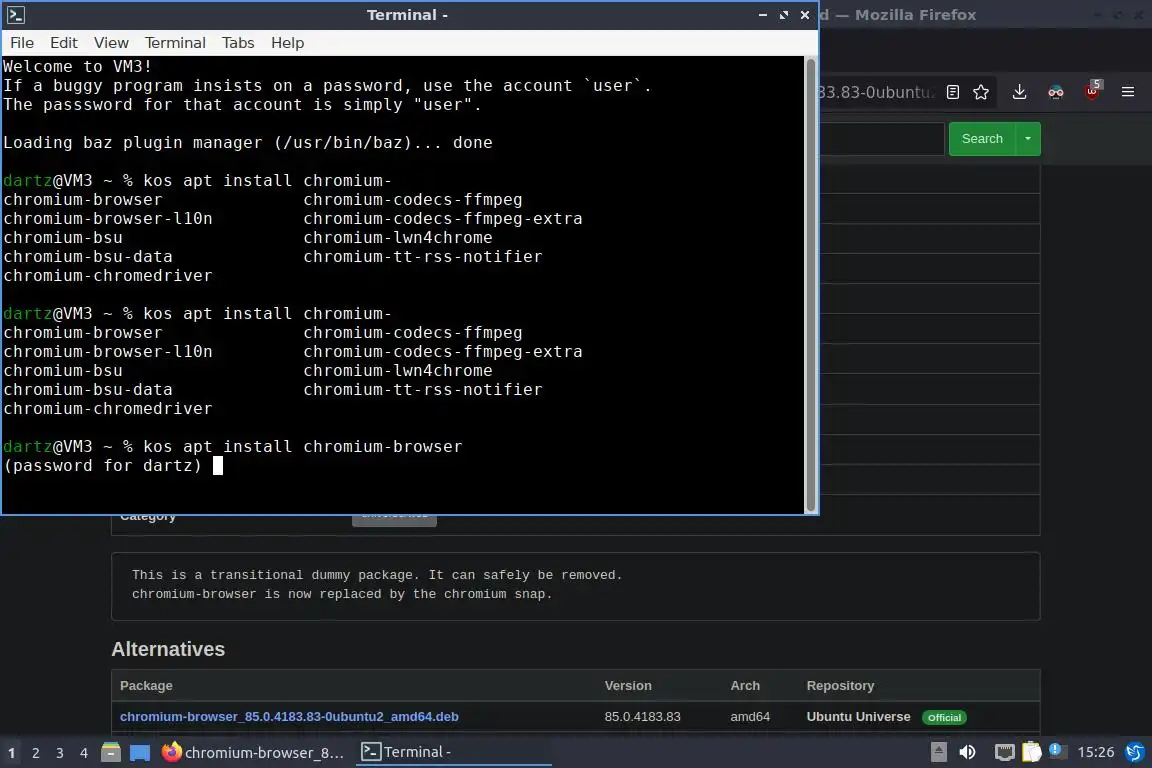Screen dimensions: 1152x768
Task: Open the File menu in Terminal
Action: click(x=21, y=43)
